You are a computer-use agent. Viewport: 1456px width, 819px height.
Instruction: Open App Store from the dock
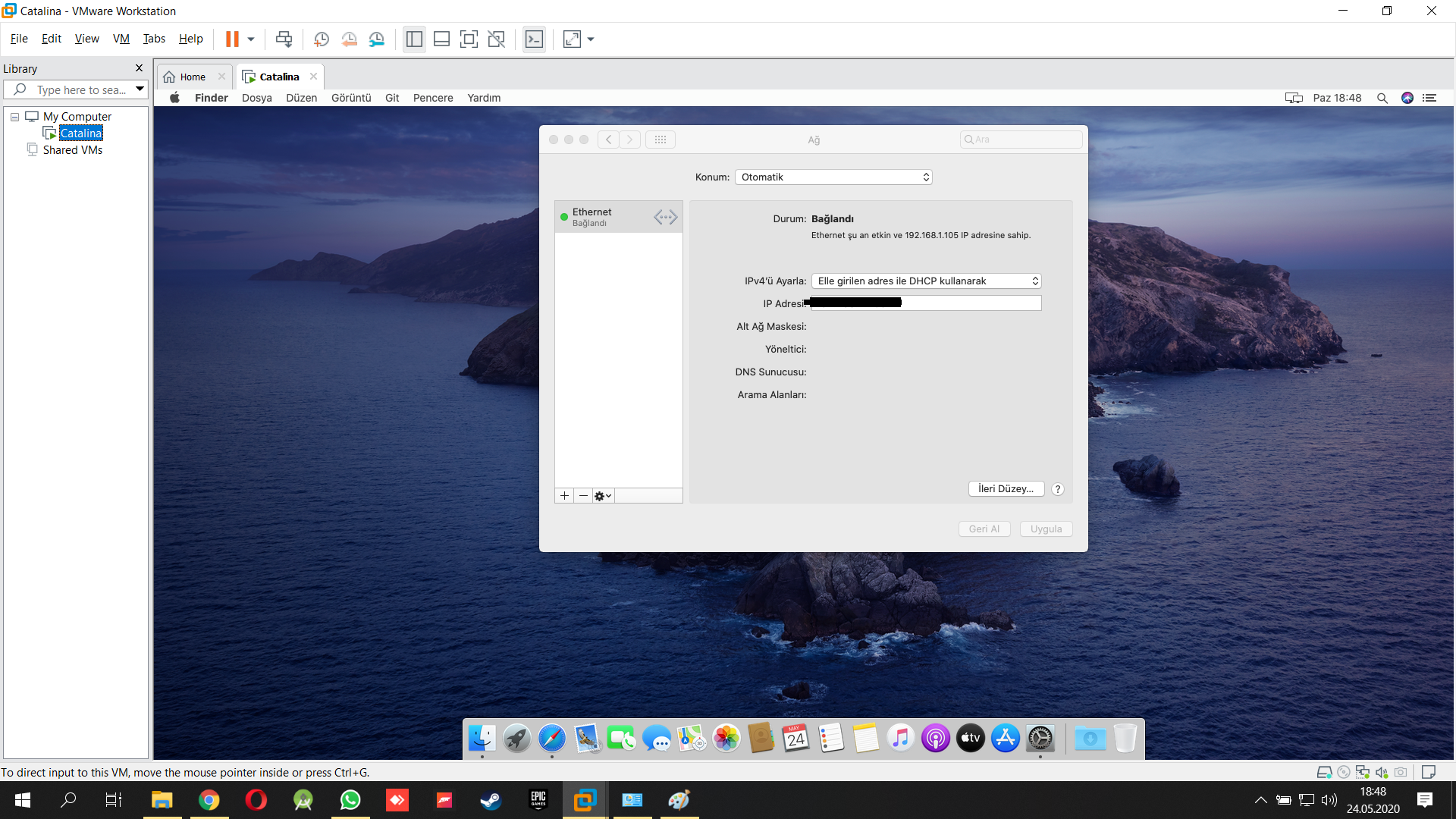point(1005,738)
